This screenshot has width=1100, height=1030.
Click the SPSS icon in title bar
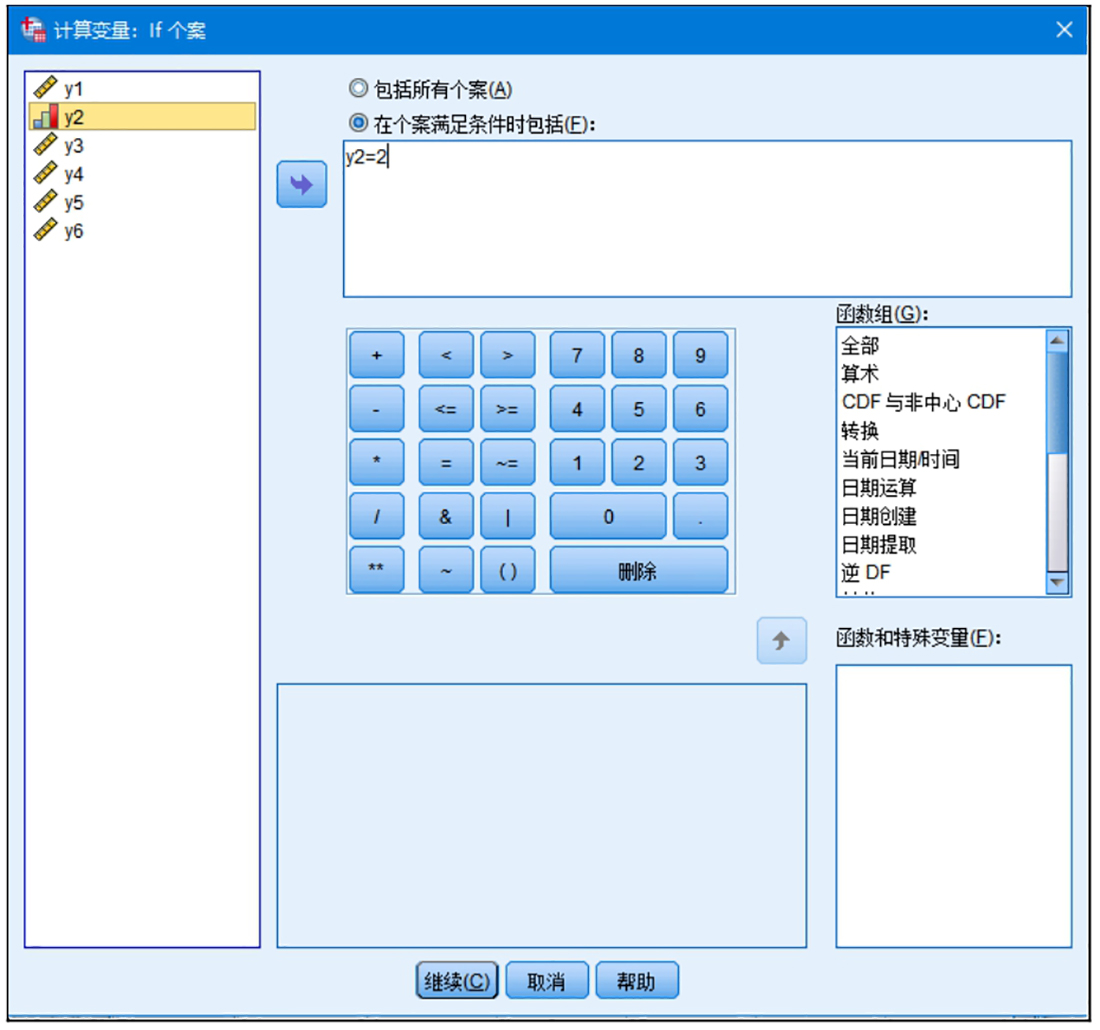(x=33, y=29)
